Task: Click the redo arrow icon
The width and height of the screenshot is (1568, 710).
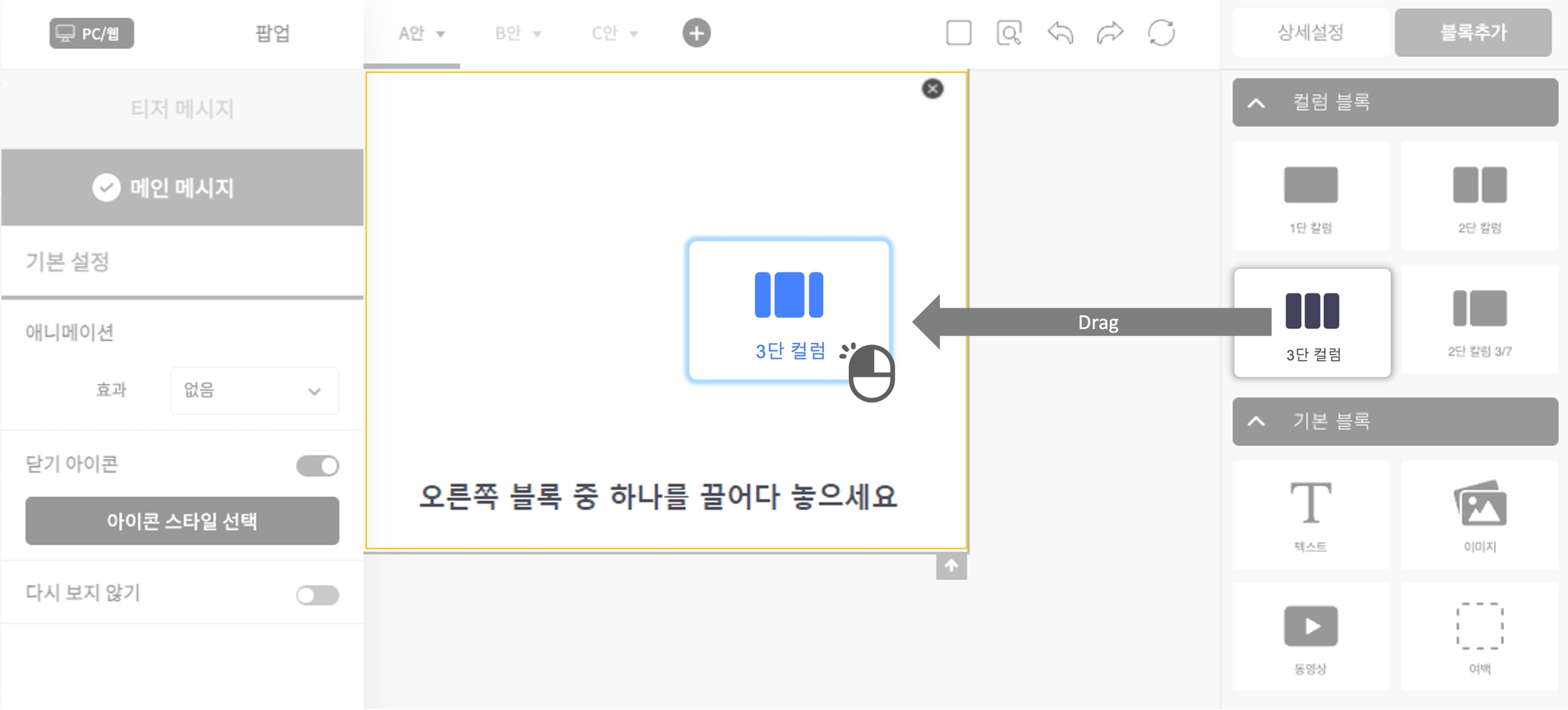Action: click(1110, 33)
